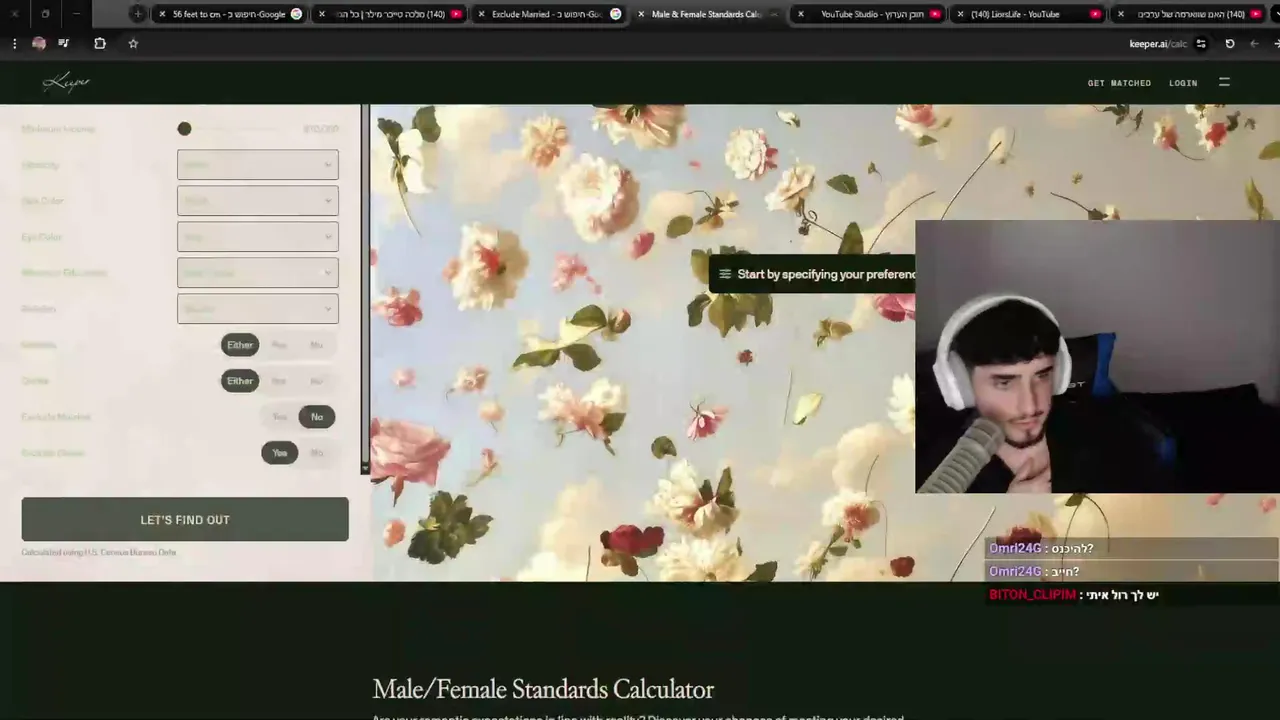Switch to the '56 feet to cm' Google tab
This screenshot has width=1280, height=720.
click(228, 14)
